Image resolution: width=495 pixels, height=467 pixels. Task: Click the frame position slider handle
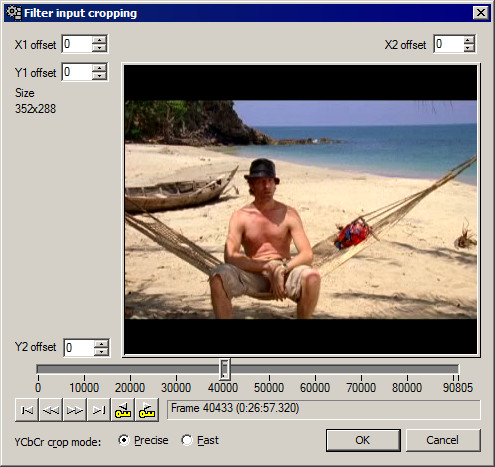click(225, 369)
